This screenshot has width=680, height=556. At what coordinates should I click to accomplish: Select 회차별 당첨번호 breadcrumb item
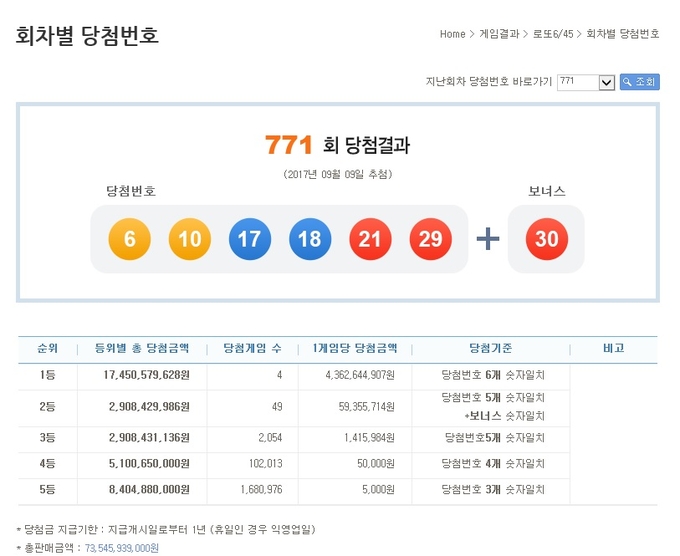(x=622, y=34)
